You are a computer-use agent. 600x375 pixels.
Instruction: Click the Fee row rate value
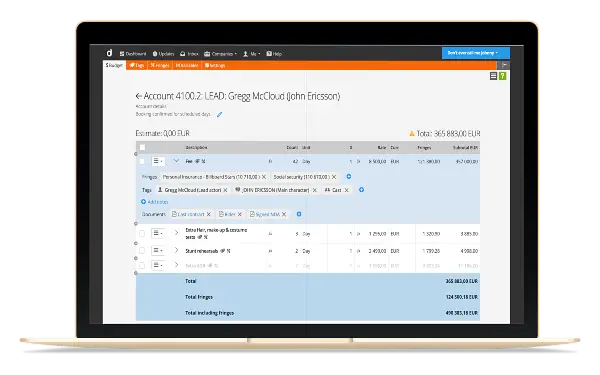(x=377, y=161)
